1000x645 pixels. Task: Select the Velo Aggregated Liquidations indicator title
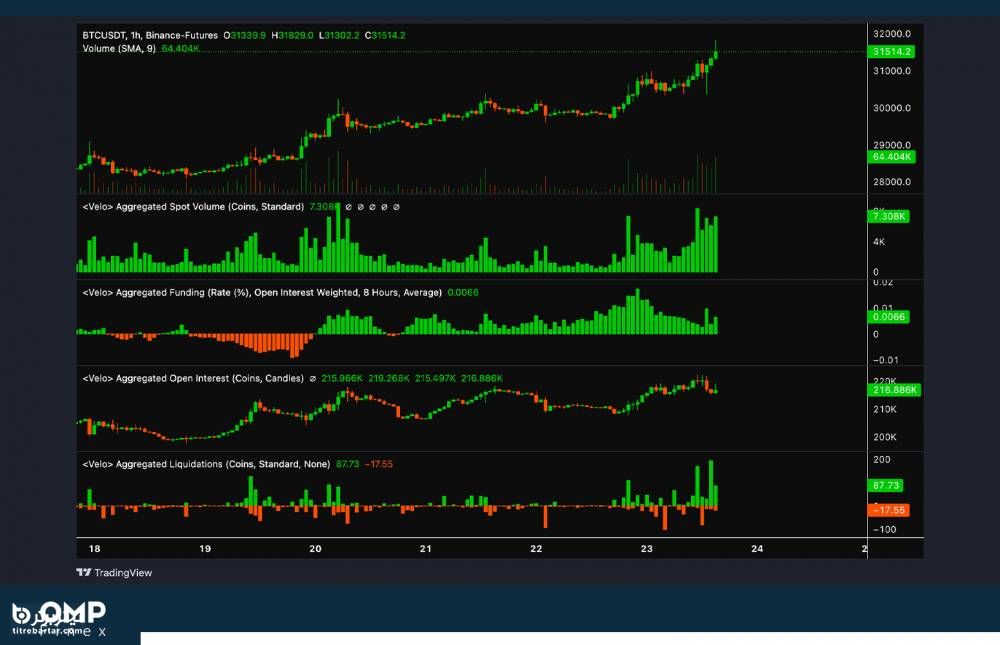pos(206,464)
